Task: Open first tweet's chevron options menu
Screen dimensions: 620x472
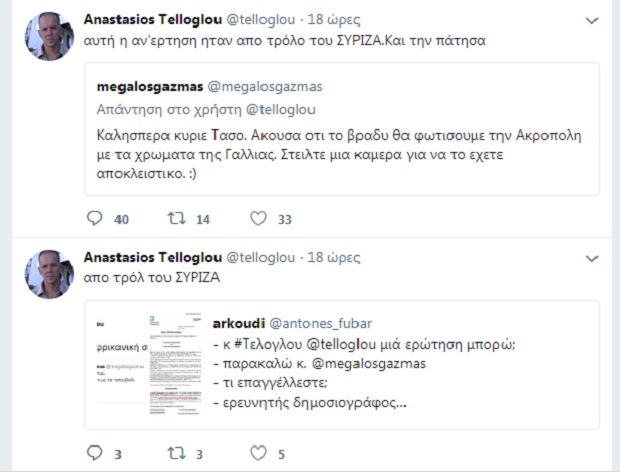Action: pos(592,21)
